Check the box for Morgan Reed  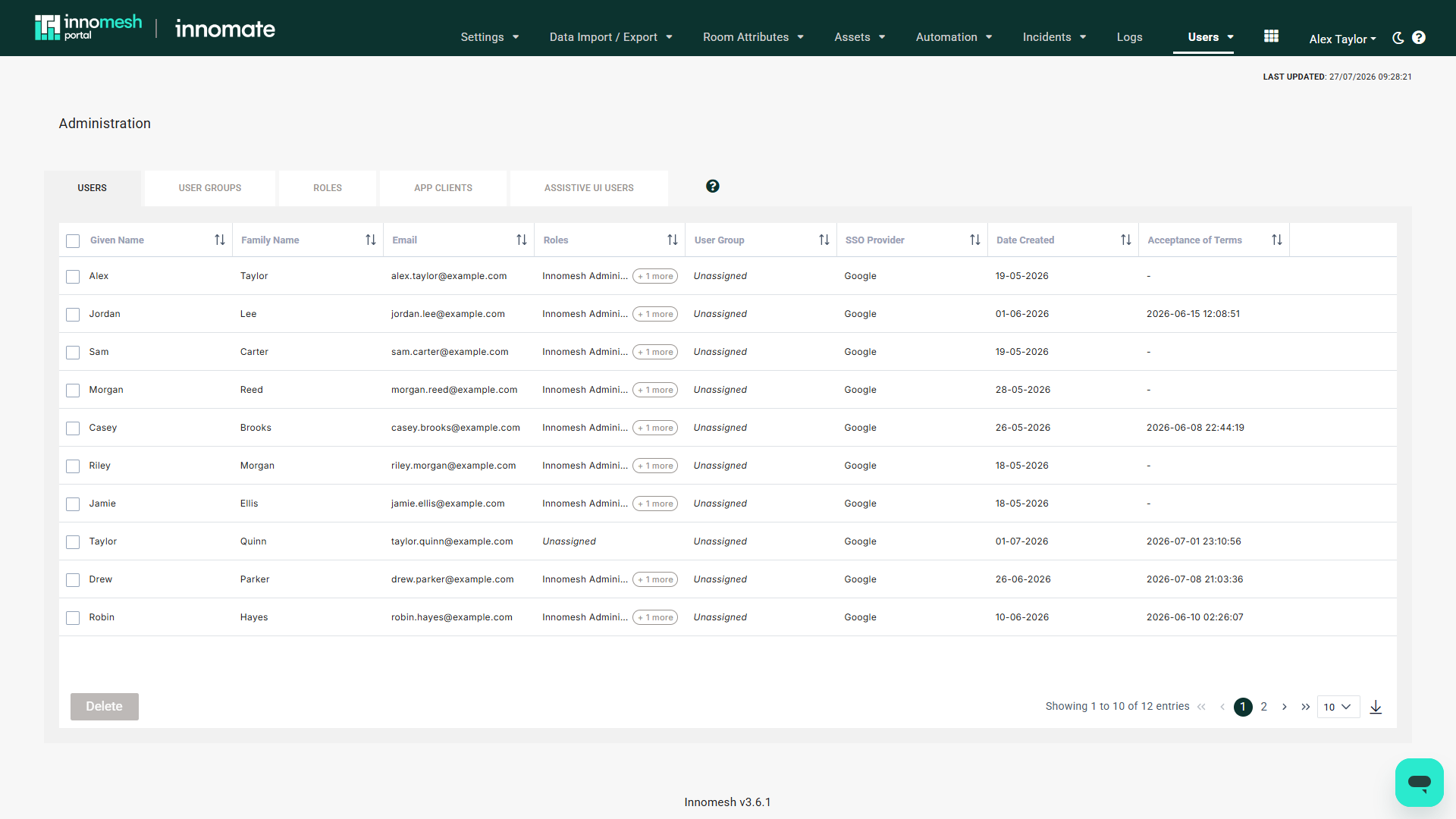(73, 391)
